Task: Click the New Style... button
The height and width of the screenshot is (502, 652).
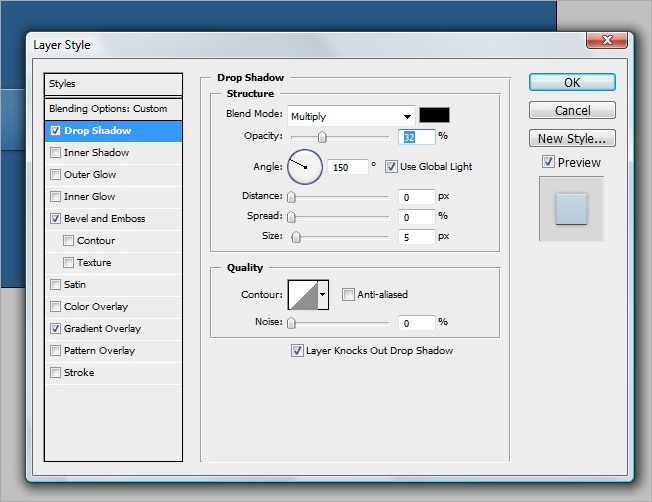Action: (x=572, y=138)
